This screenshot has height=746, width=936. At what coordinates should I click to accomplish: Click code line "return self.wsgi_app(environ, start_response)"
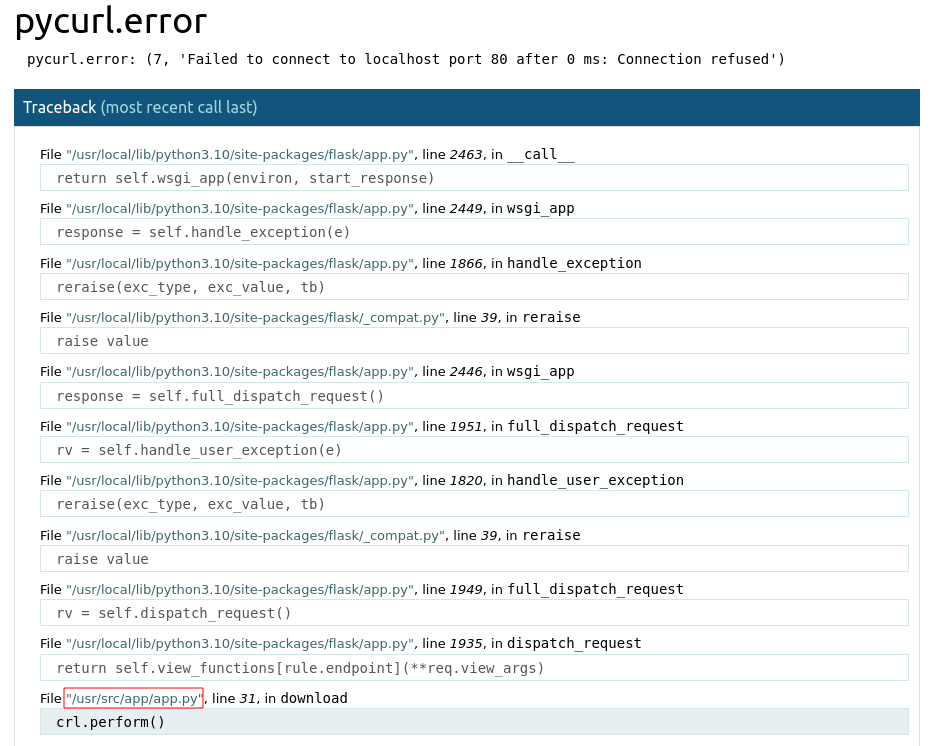pyautogui.click(x=474, y=178)
